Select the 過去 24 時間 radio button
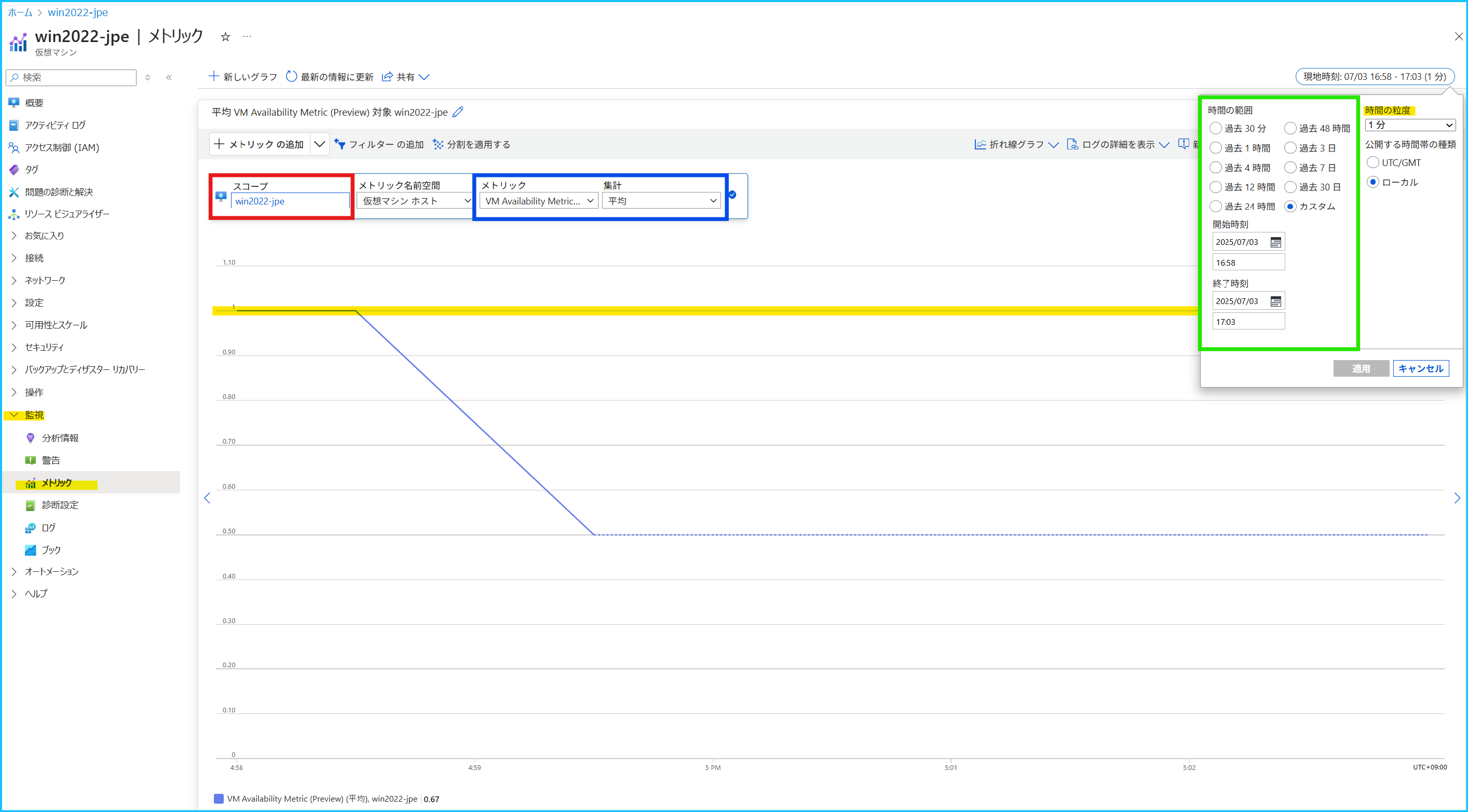The image size is (1468, 812). point(1216,207)
